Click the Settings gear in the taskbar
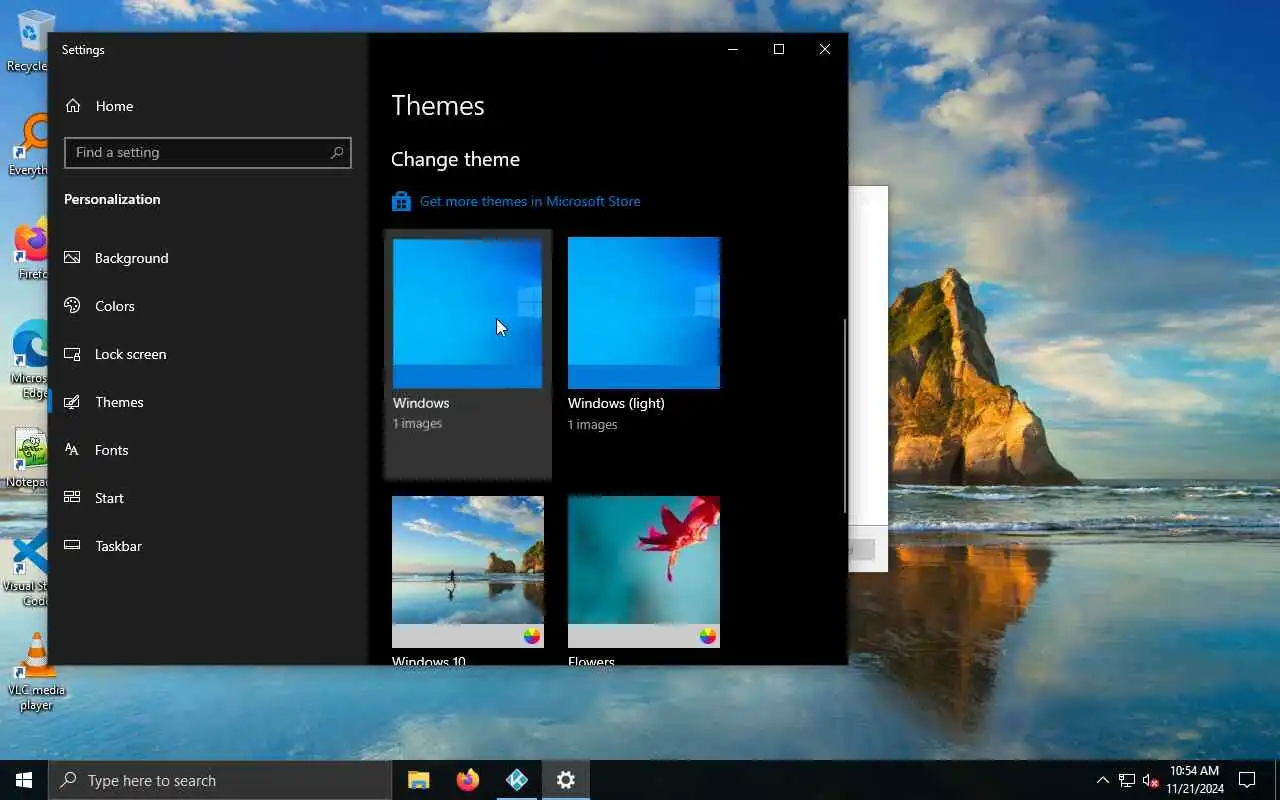1280x800 pixels. point(566,780)
